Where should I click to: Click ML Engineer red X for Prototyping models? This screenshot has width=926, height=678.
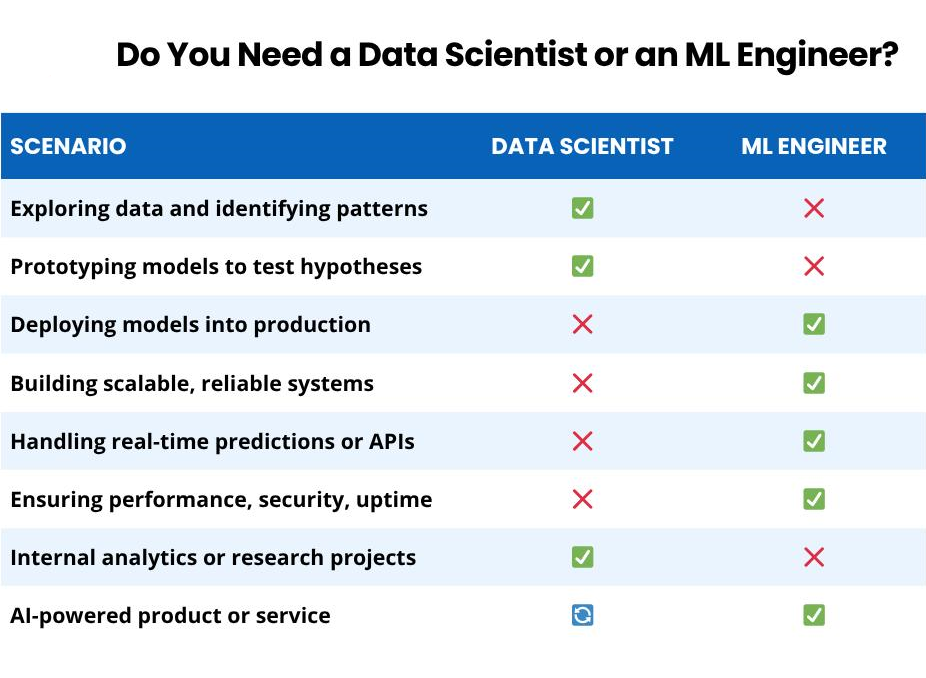coord(814,266)
